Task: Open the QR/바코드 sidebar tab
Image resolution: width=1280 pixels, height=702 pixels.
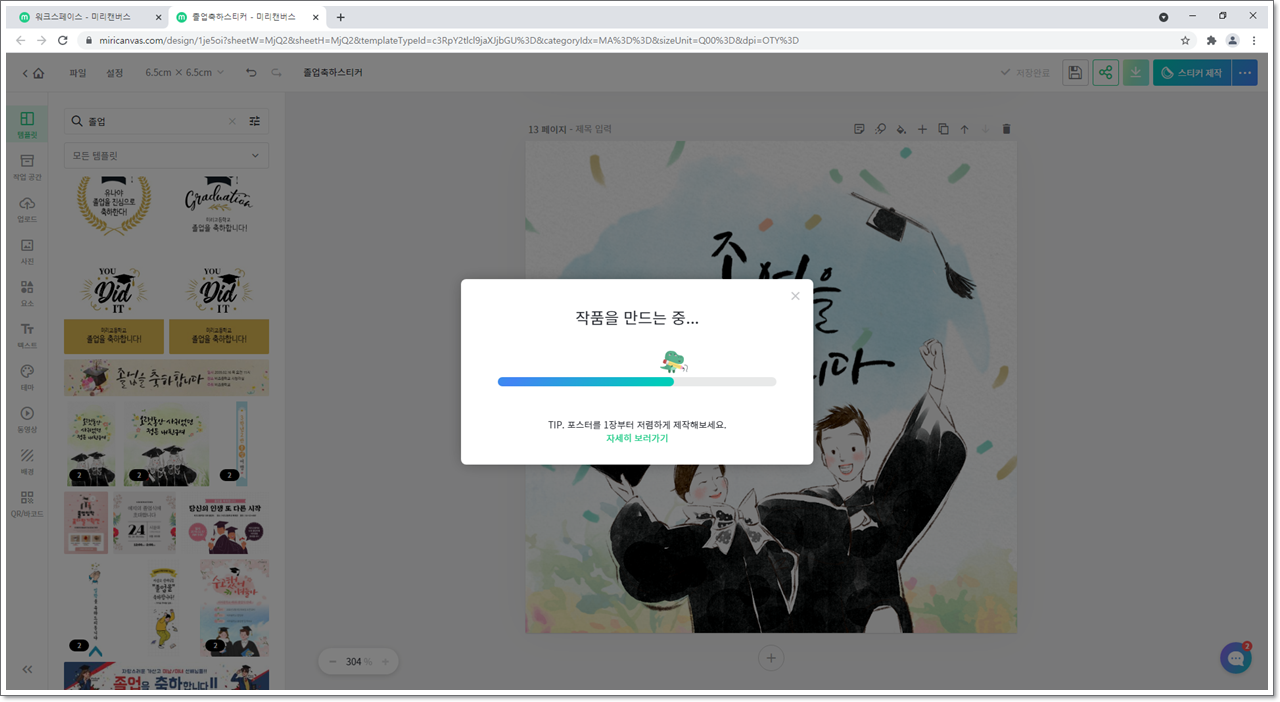Action: coord(27,503)
